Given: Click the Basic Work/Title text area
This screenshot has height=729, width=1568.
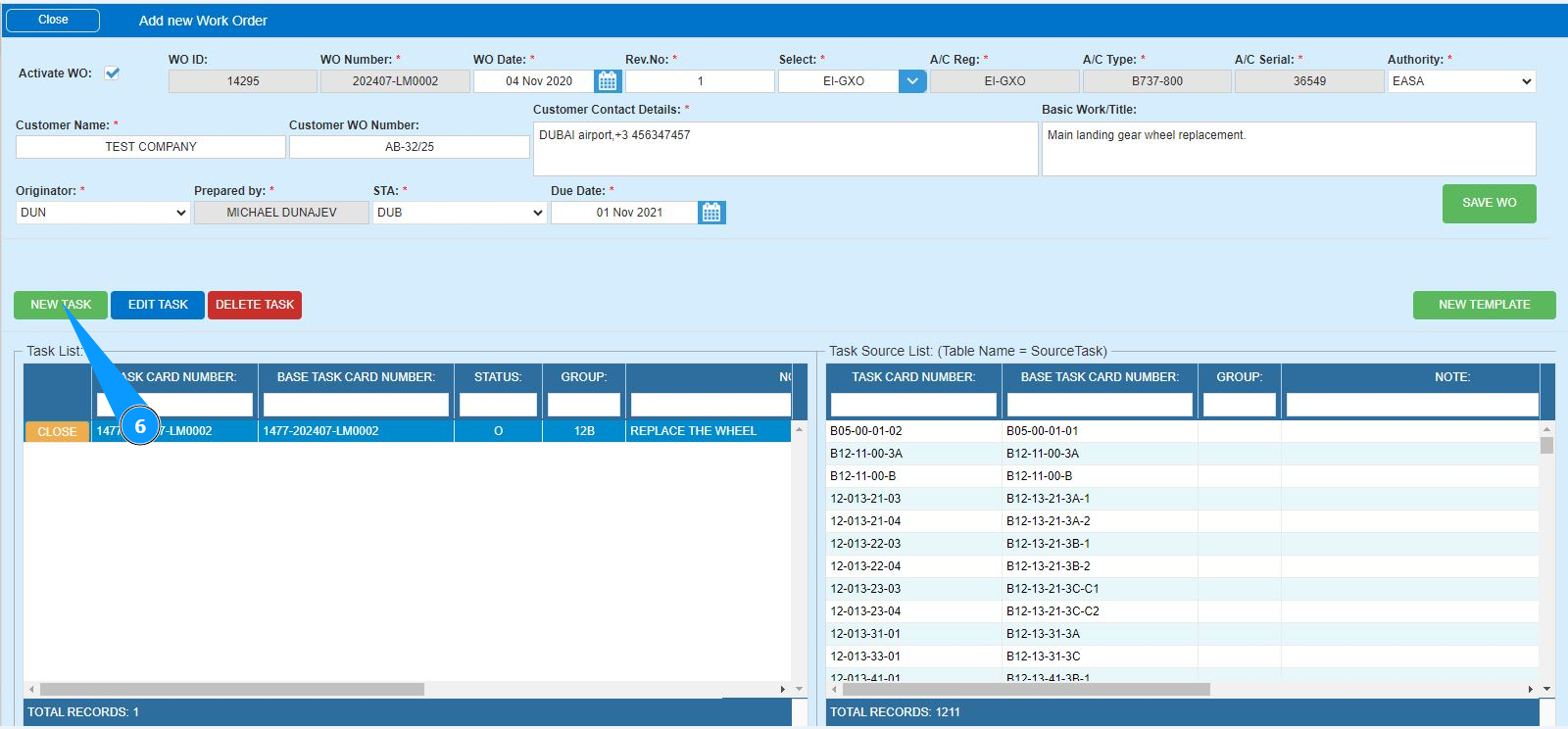Looking at the screenshot, I should pyautogui.click(x=1289, y=149).
